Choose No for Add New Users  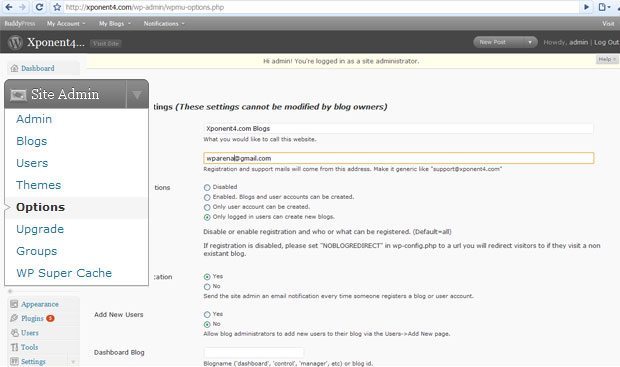pyautogui.click(x=207, y=324)
